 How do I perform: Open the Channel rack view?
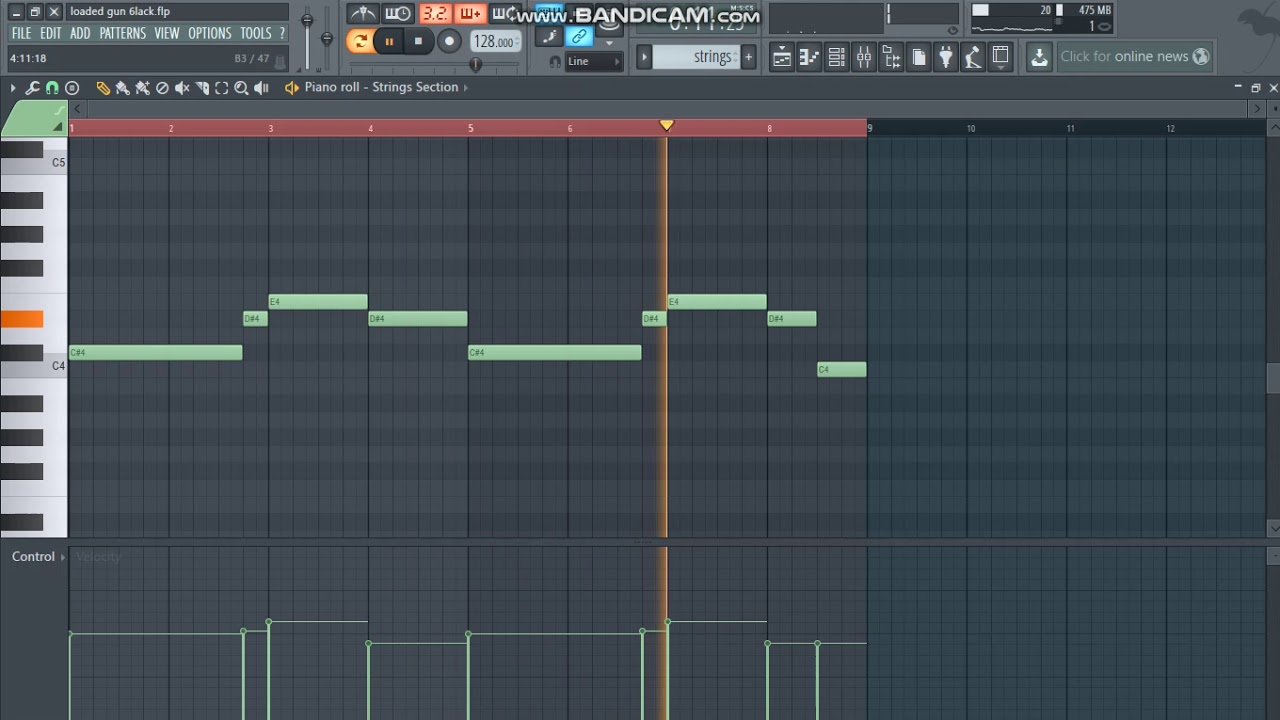tap(837, 57)
